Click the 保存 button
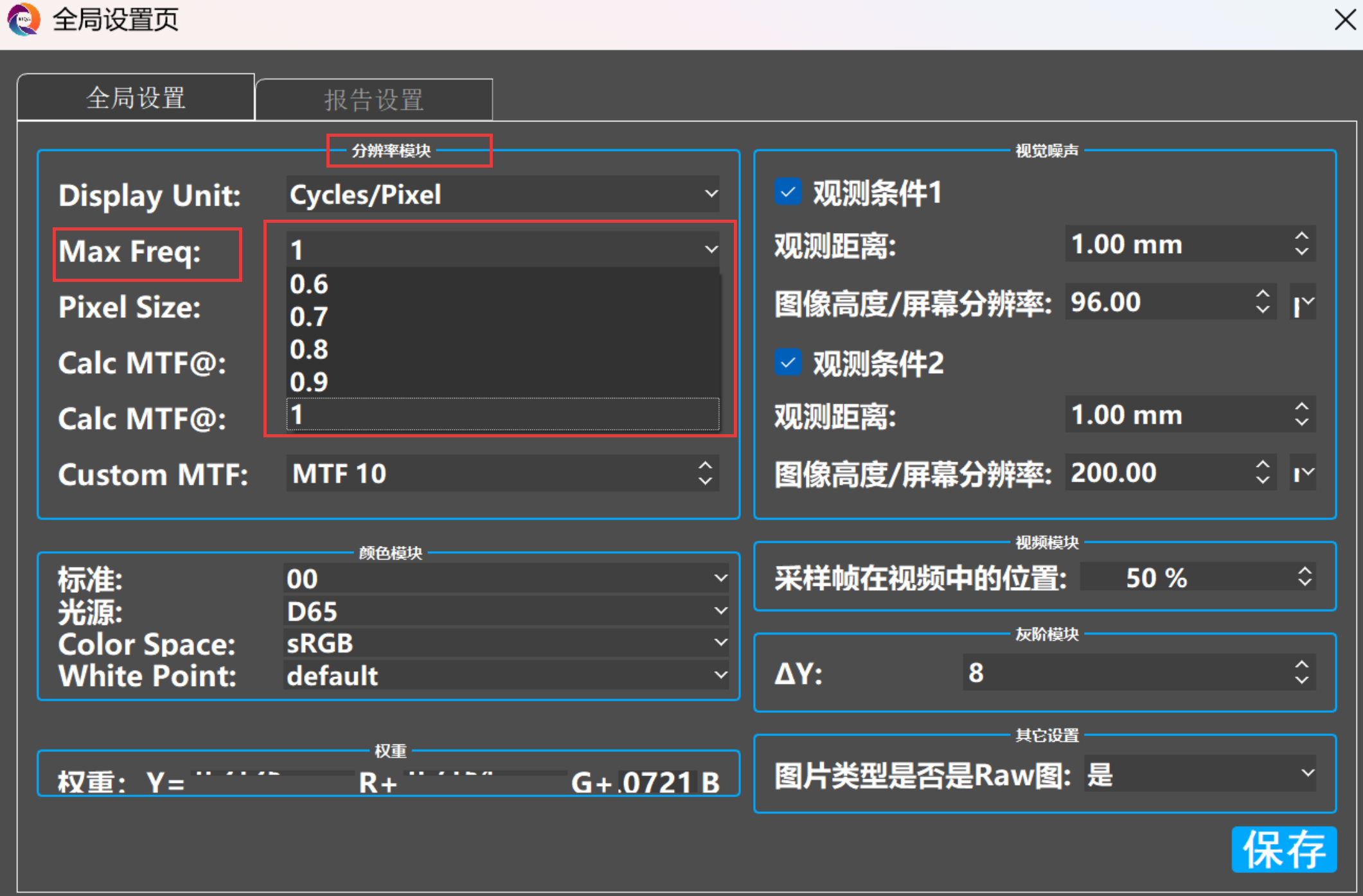This screenshot has width=1363, height=896. pyautogui.click(x=1283, y=849)
